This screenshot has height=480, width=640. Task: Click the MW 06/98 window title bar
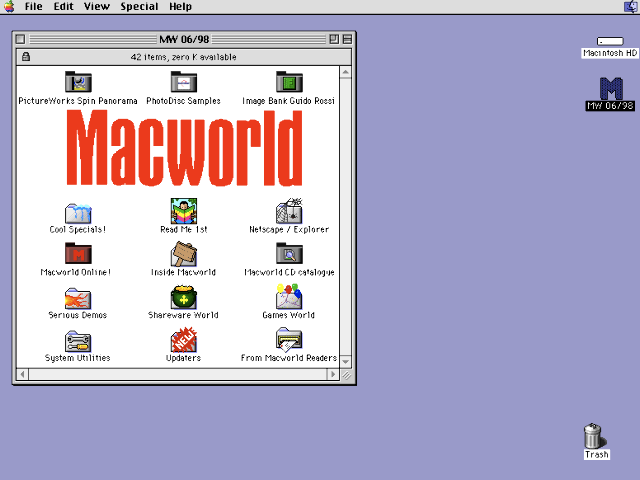pos(184,39)
